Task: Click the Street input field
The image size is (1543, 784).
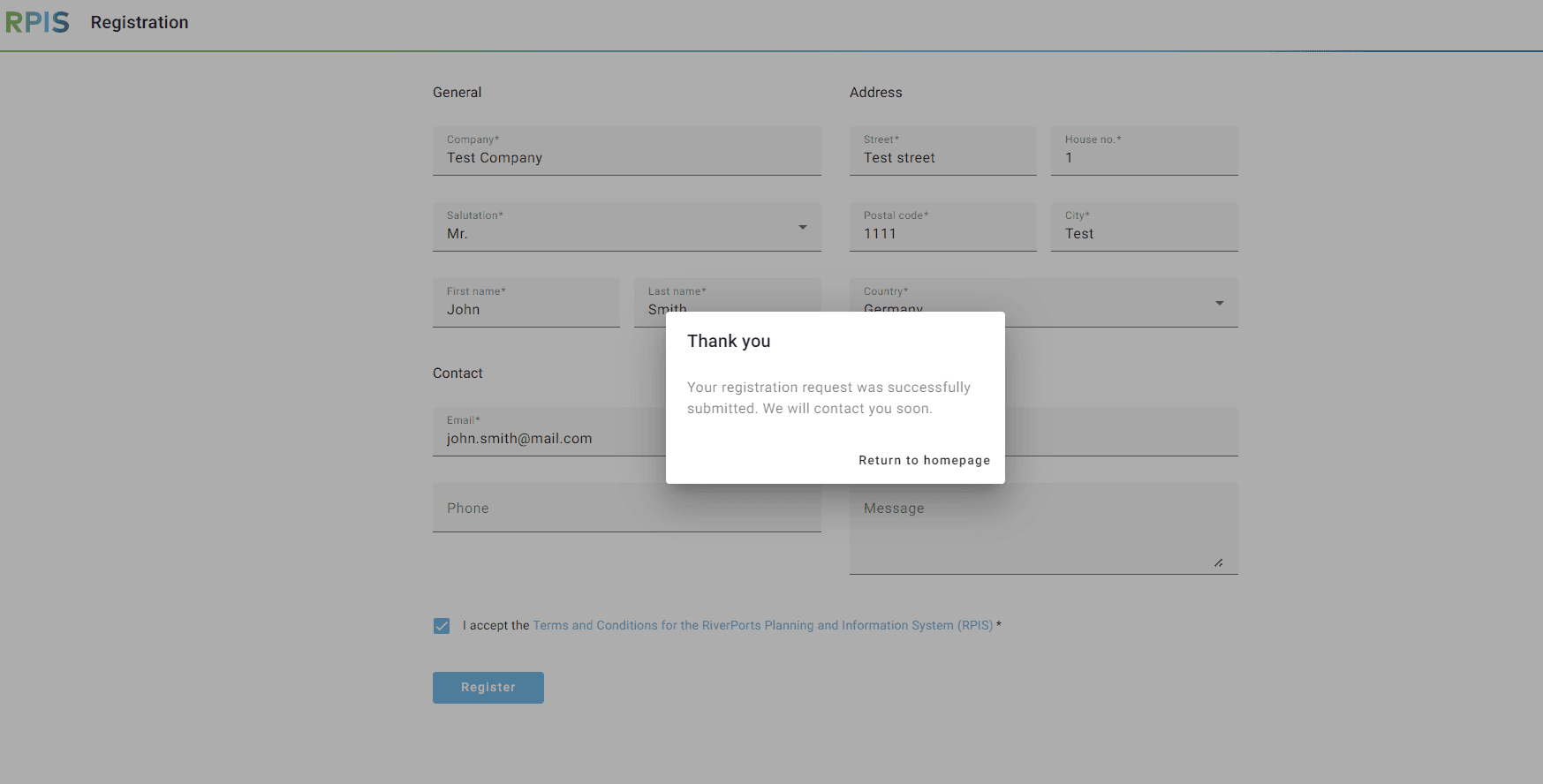Action: point(943,151)
